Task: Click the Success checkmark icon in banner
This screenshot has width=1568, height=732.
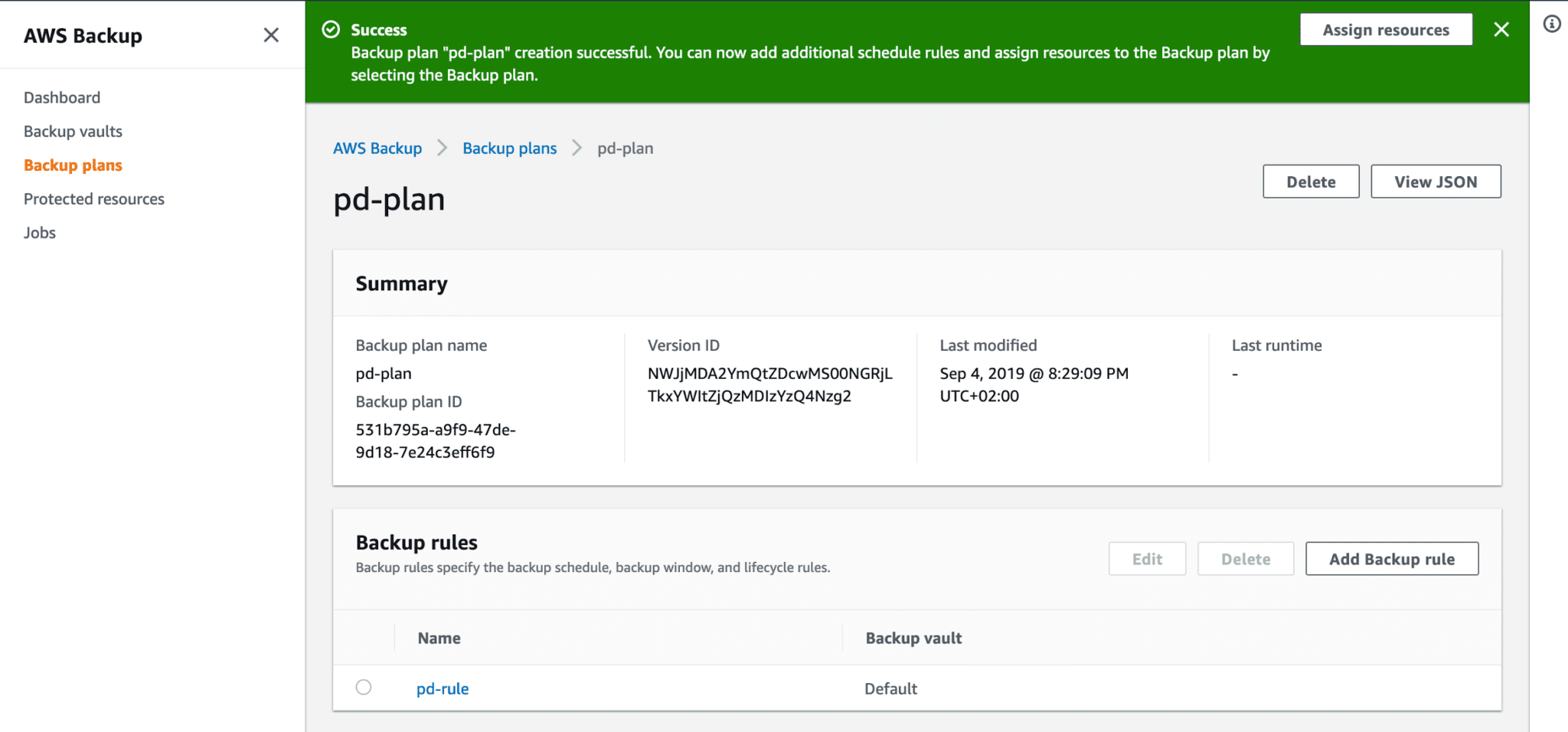Action: [331, 29]
